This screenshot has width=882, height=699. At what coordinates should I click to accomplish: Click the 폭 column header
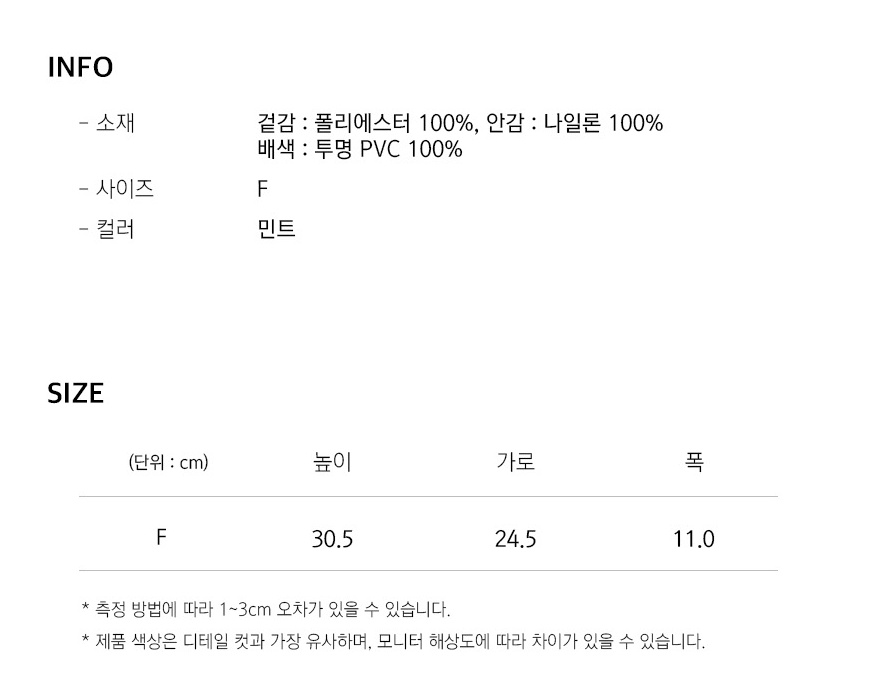pyautogui.click(x=694, y=462)
